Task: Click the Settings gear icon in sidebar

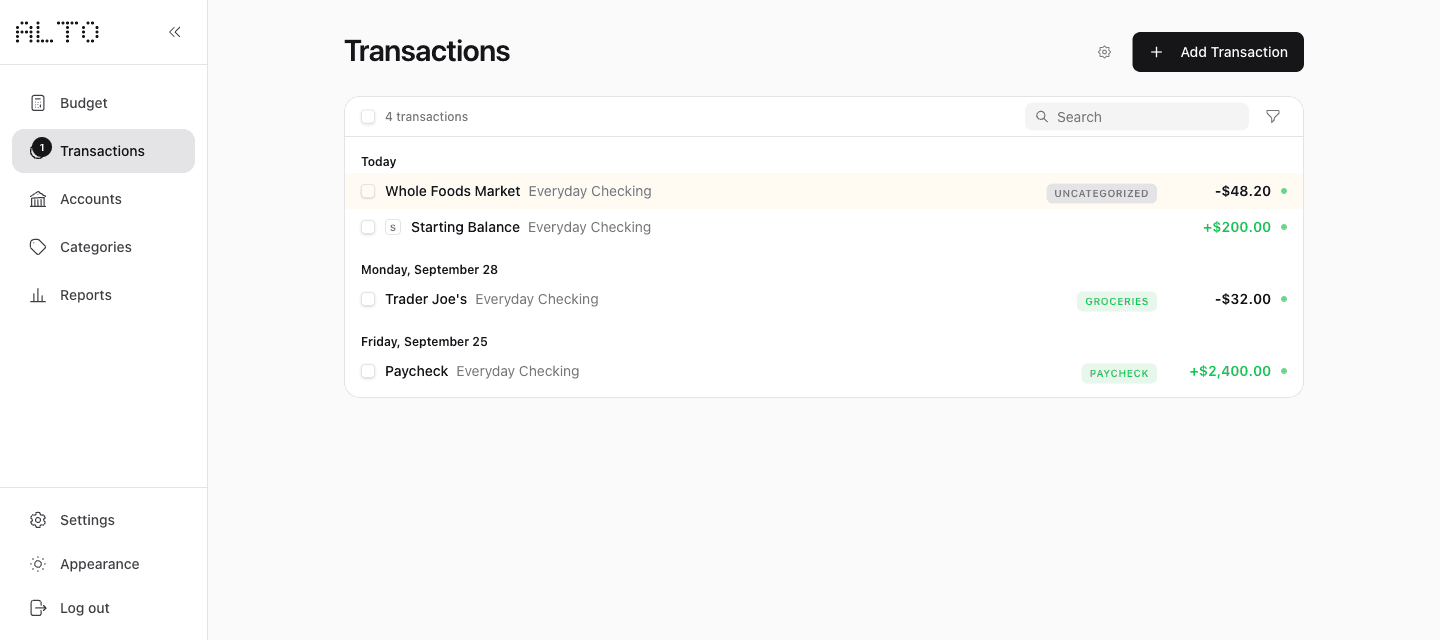Action: [x=38, y=520]
